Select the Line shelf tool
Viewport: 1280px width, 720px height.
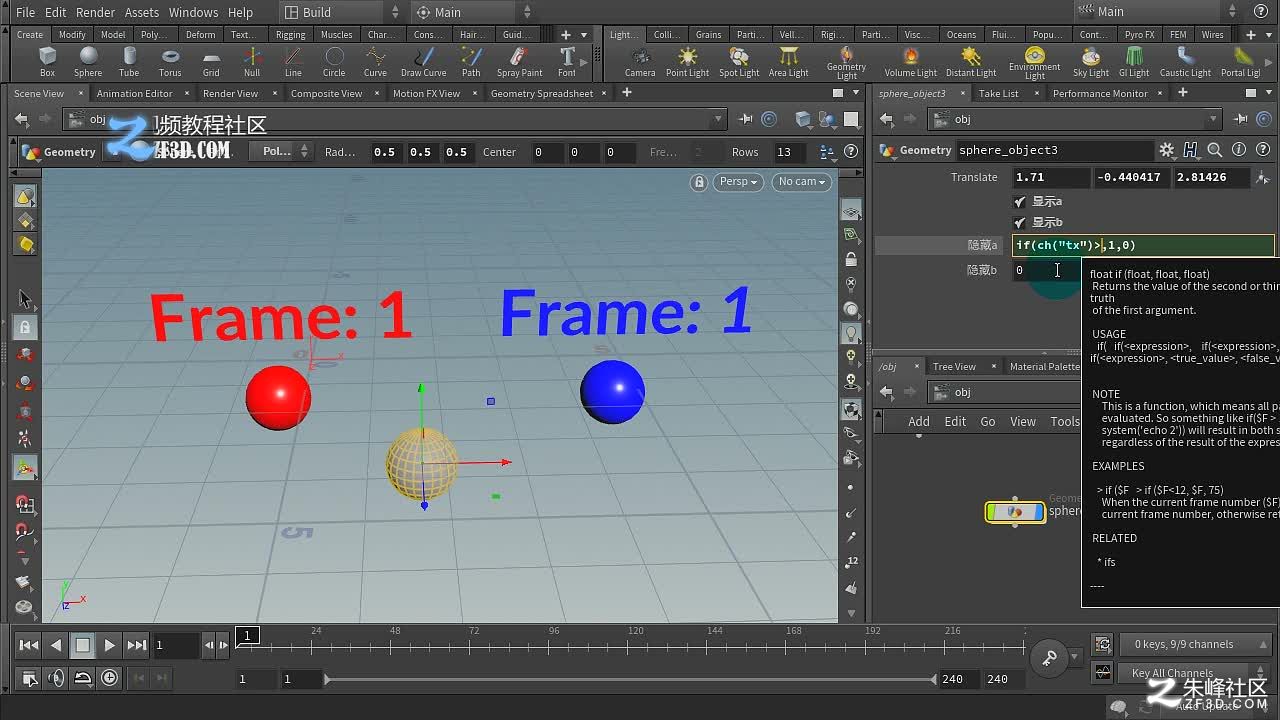(293, 62)
